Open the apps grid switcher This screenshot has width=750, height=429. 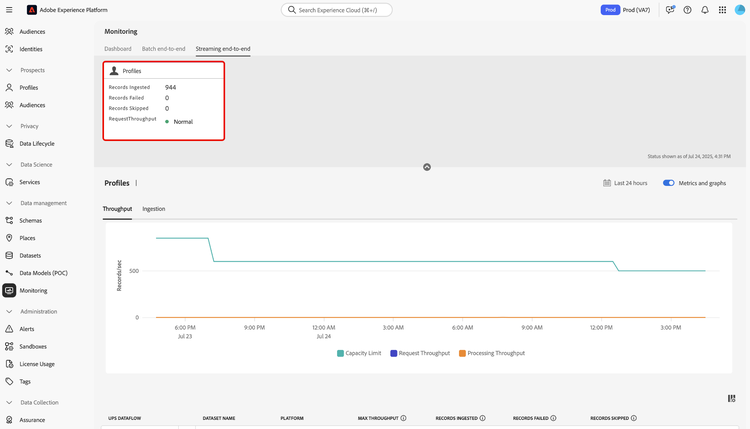point(722,10)
